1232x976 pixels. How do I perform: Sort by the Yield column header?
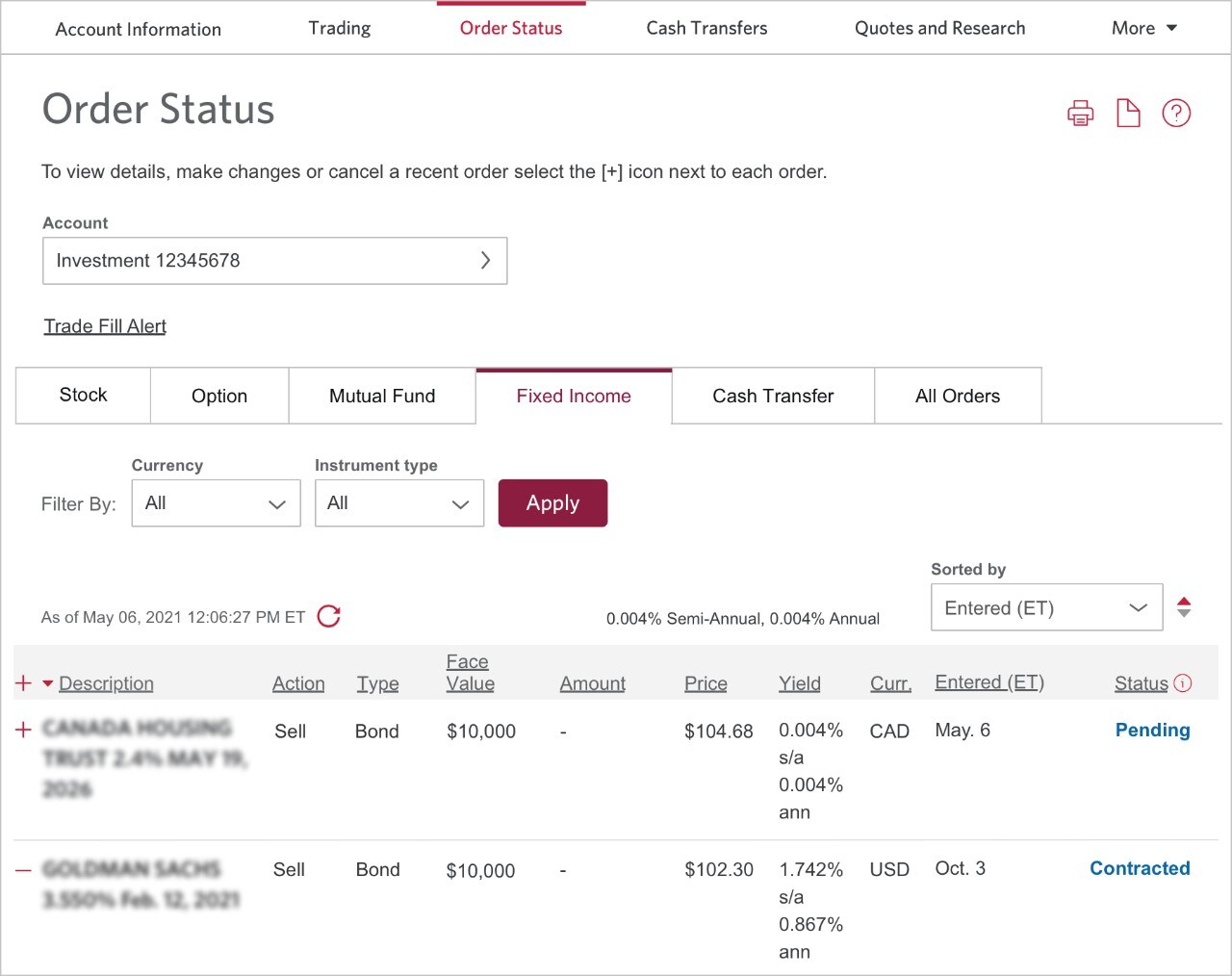tap(800, 683)
